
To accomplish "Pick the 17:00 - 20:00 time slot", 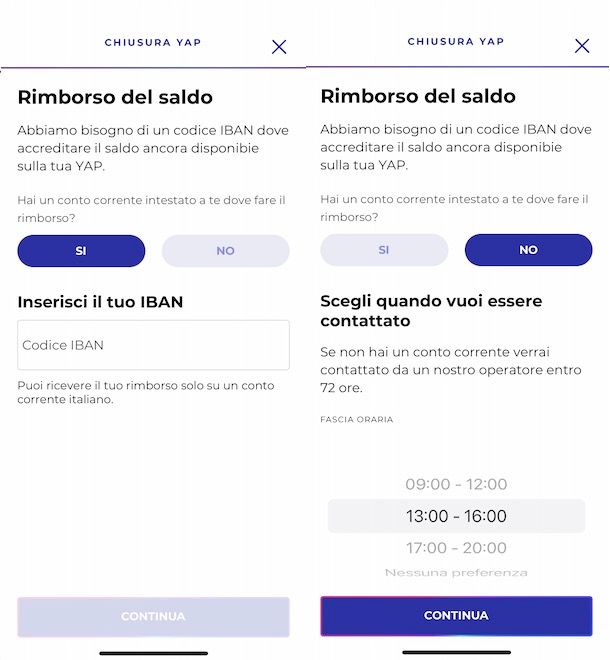I will [x=456, y=548].
